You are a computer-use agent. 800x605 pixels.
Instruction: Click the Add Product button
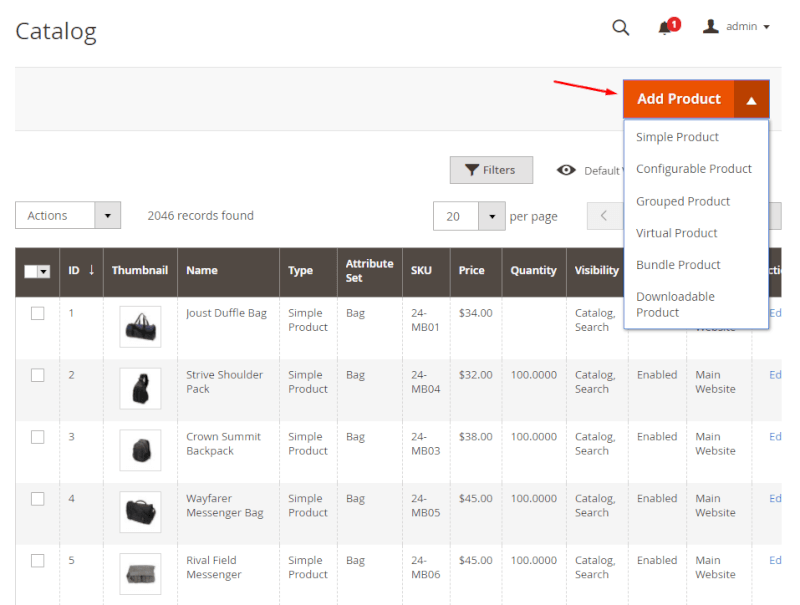pyautogui.click(x=678, y=99)
